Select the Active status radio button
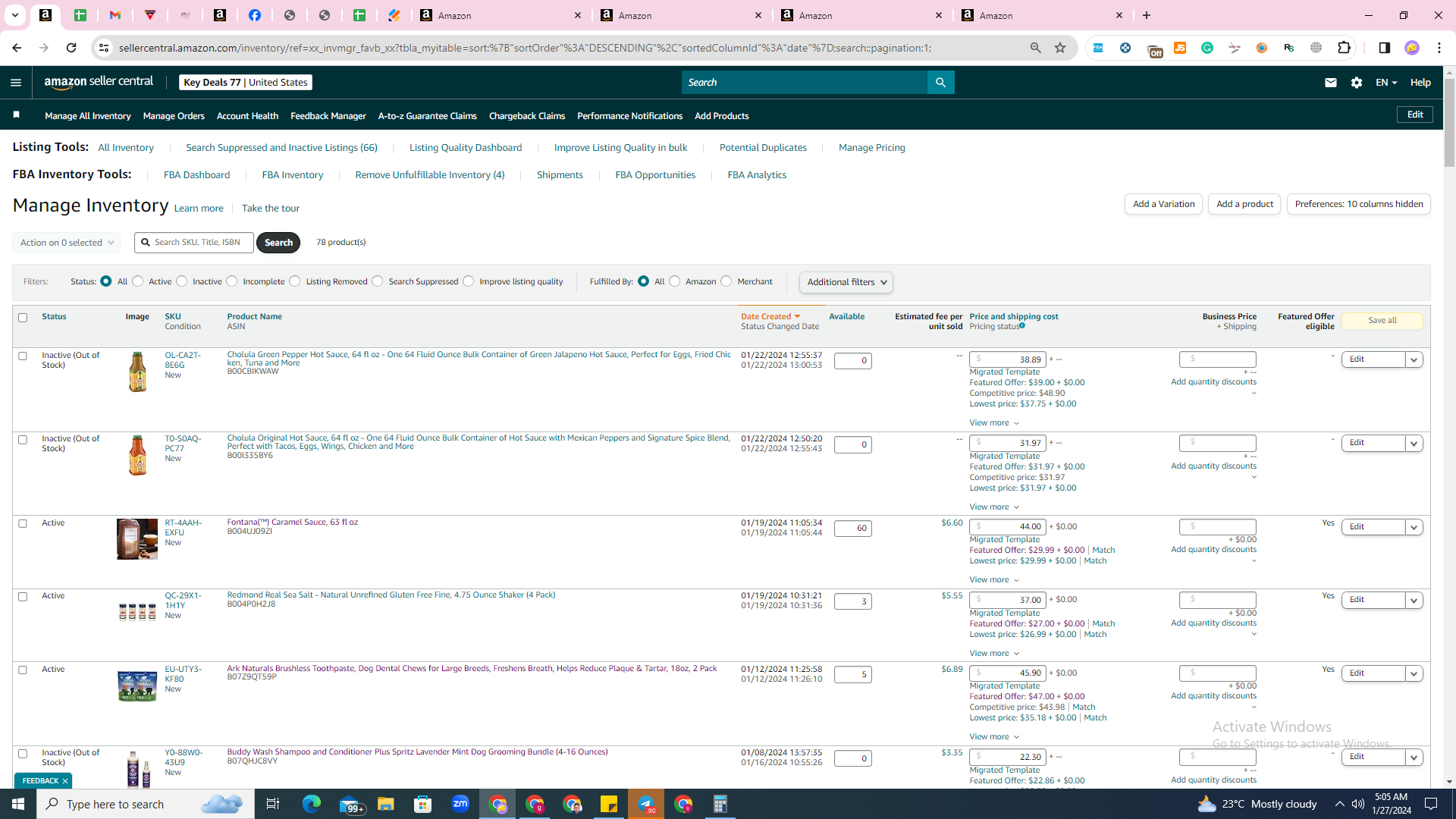1456x819 pixels. (x=138, y=281)
